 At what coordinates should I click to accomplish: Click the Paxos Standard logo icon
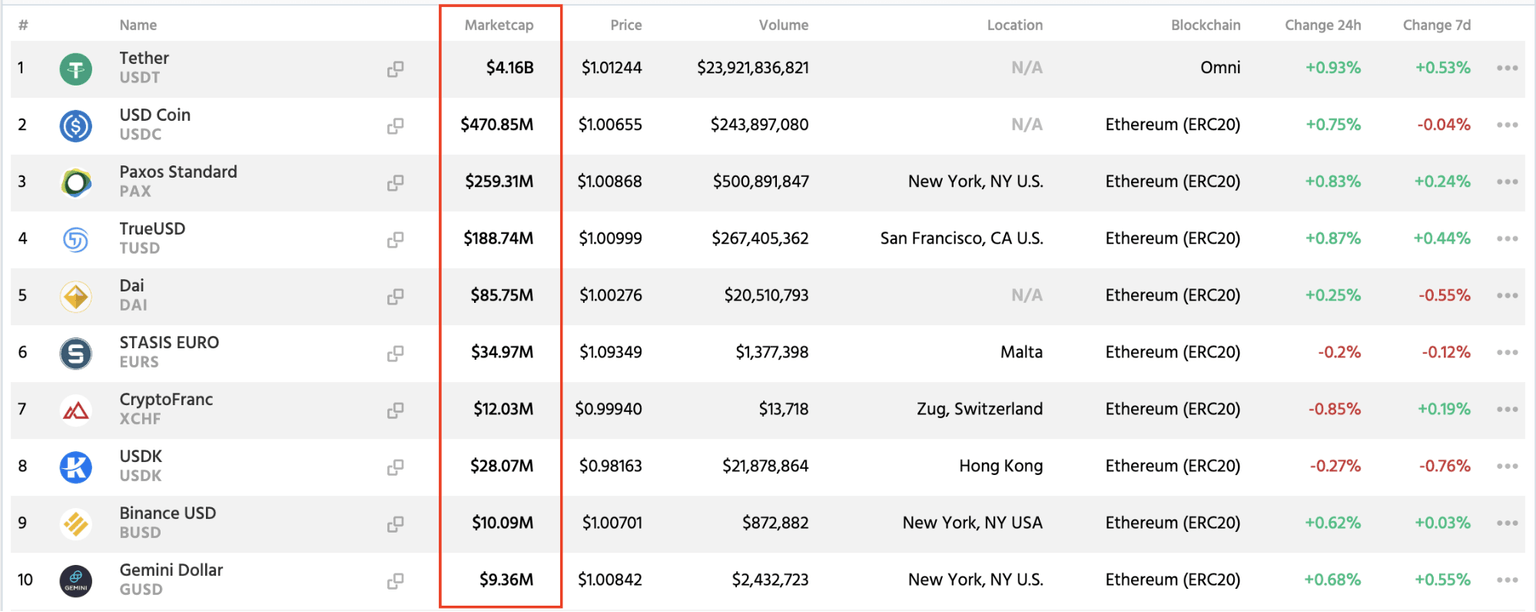[76, 183]
